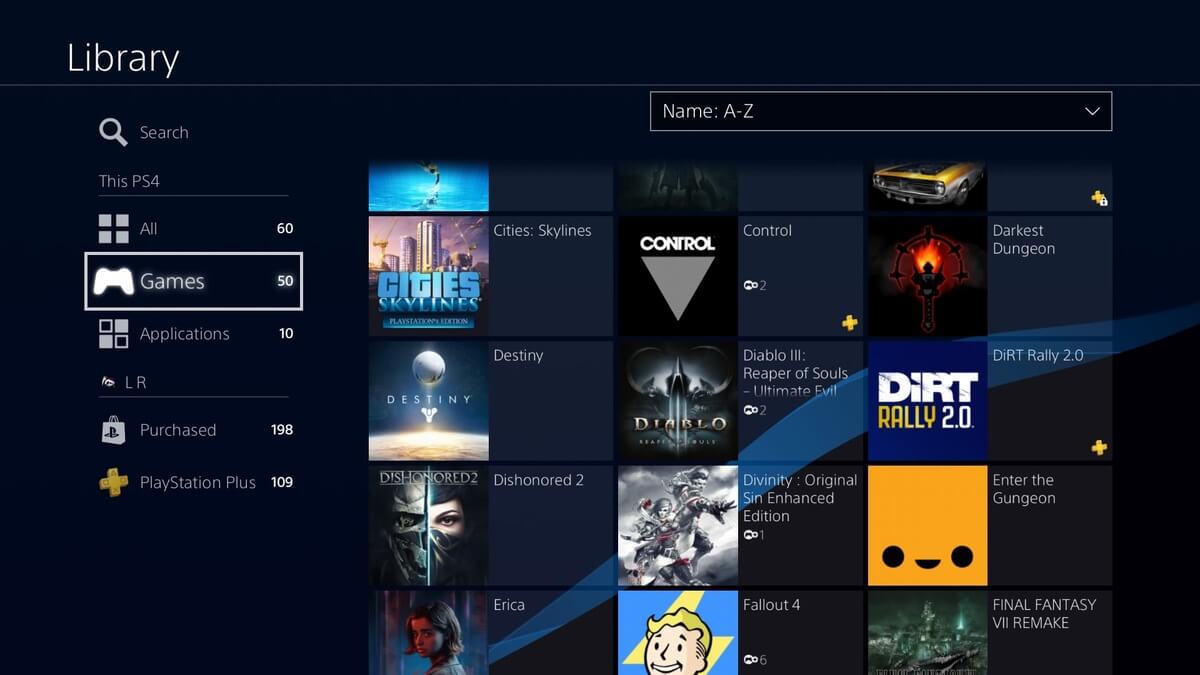Click the PlayStation Plus icon in sidebar
Image resolution: width=1200 pixels, height=675 pixels.
coord(113,482)
